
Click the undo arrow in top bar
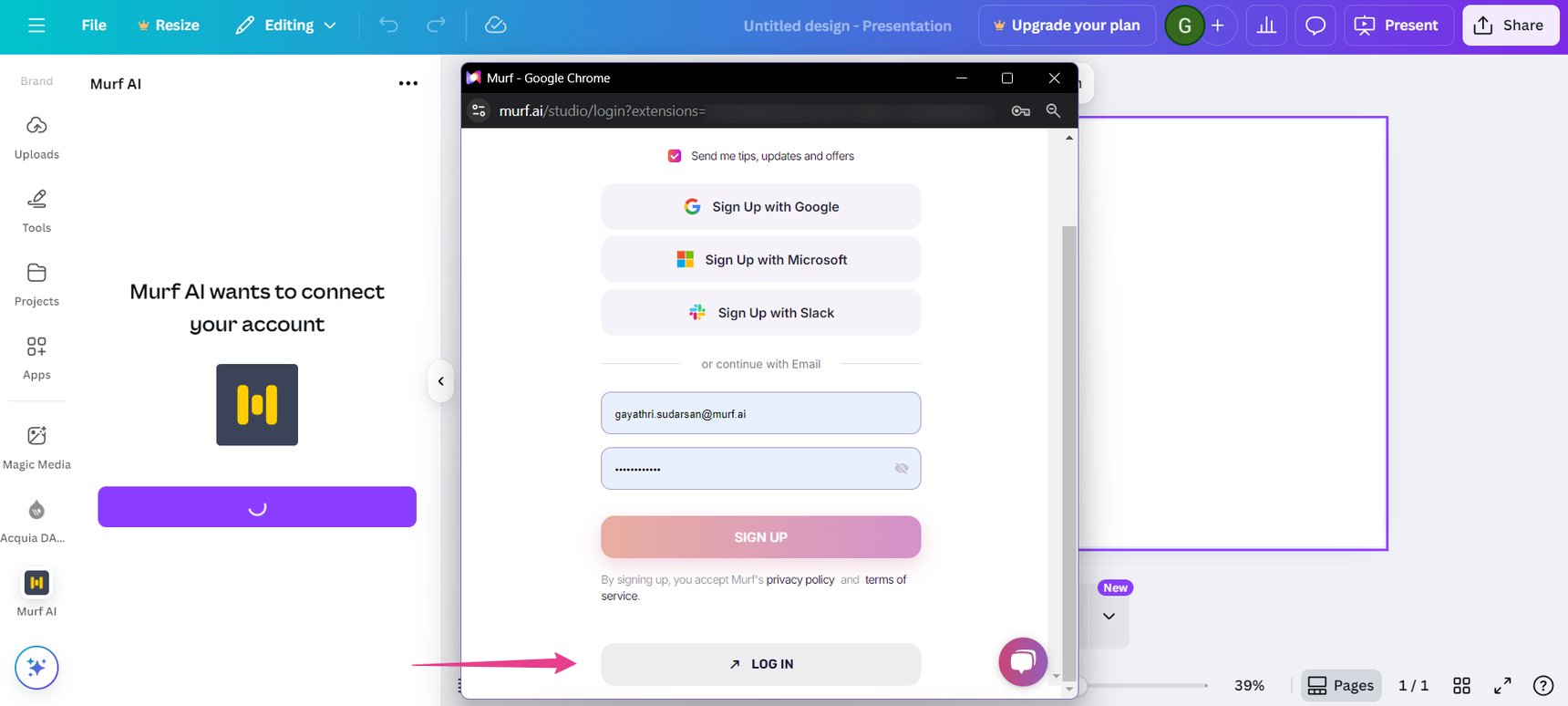coord(388,26)
